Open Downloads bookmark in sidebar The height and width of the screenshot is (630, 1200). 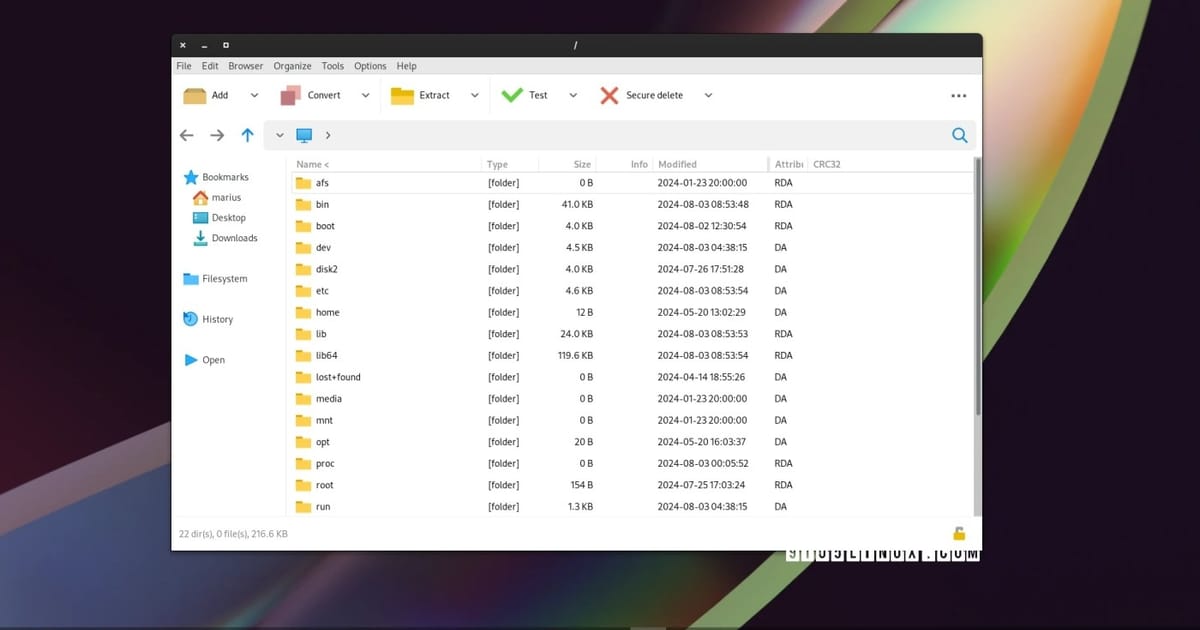click(234, 238)
